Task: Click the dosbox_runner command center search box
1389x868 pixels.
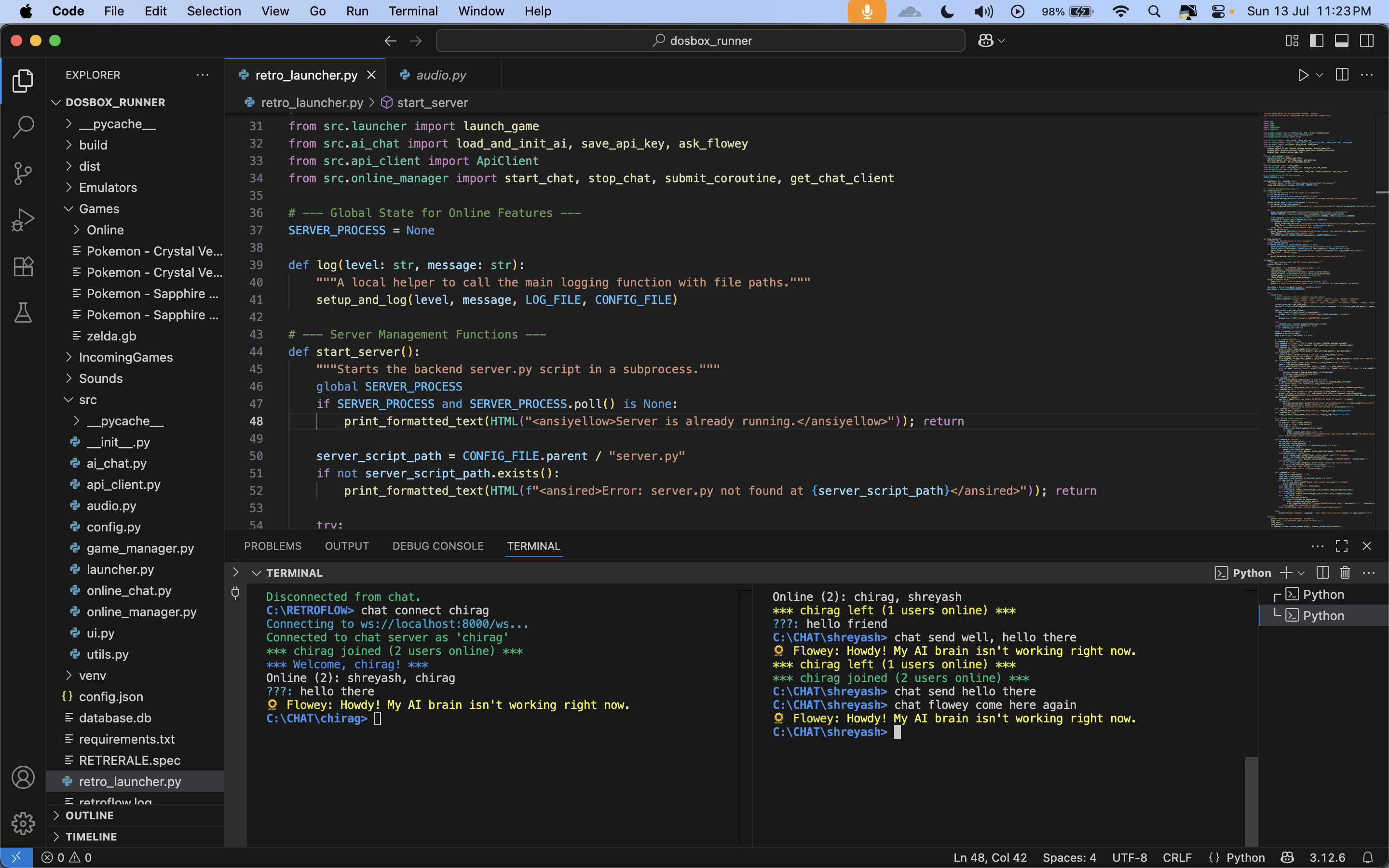Action: tap(700, 41)
